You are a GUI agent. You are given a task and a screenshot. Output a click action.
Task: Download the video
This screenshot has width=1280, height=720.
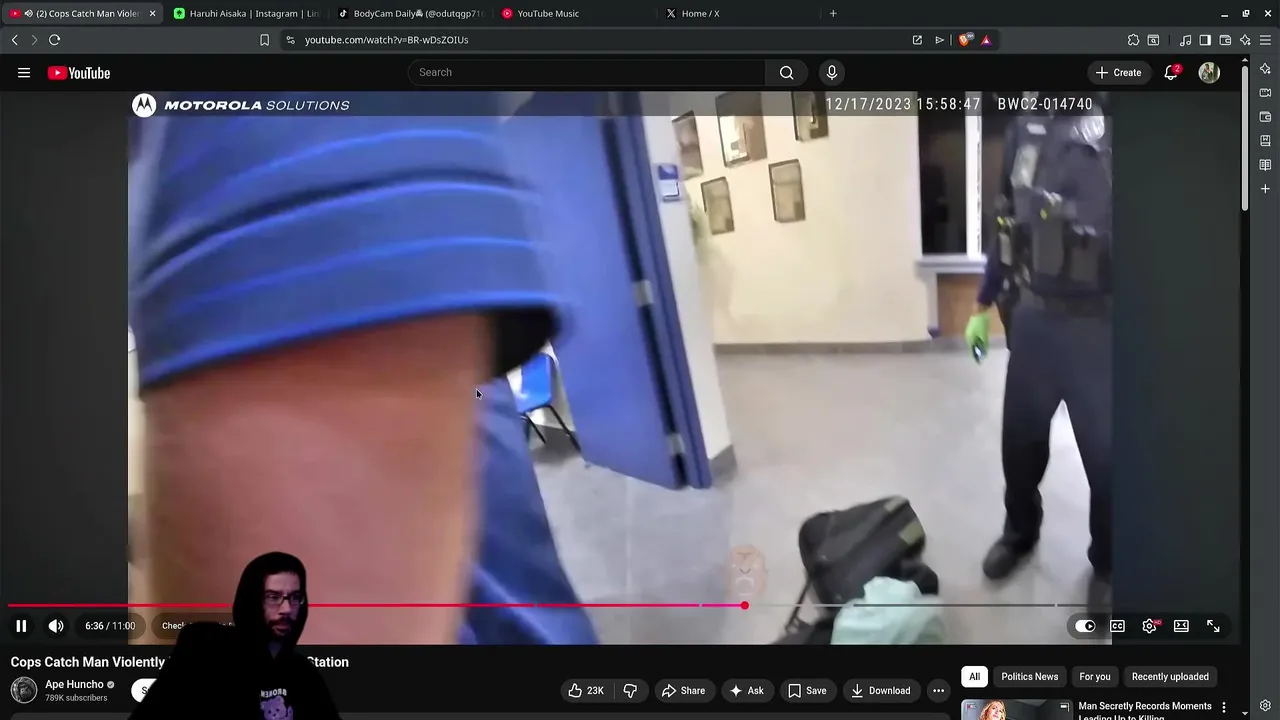(x=880, y=690)
